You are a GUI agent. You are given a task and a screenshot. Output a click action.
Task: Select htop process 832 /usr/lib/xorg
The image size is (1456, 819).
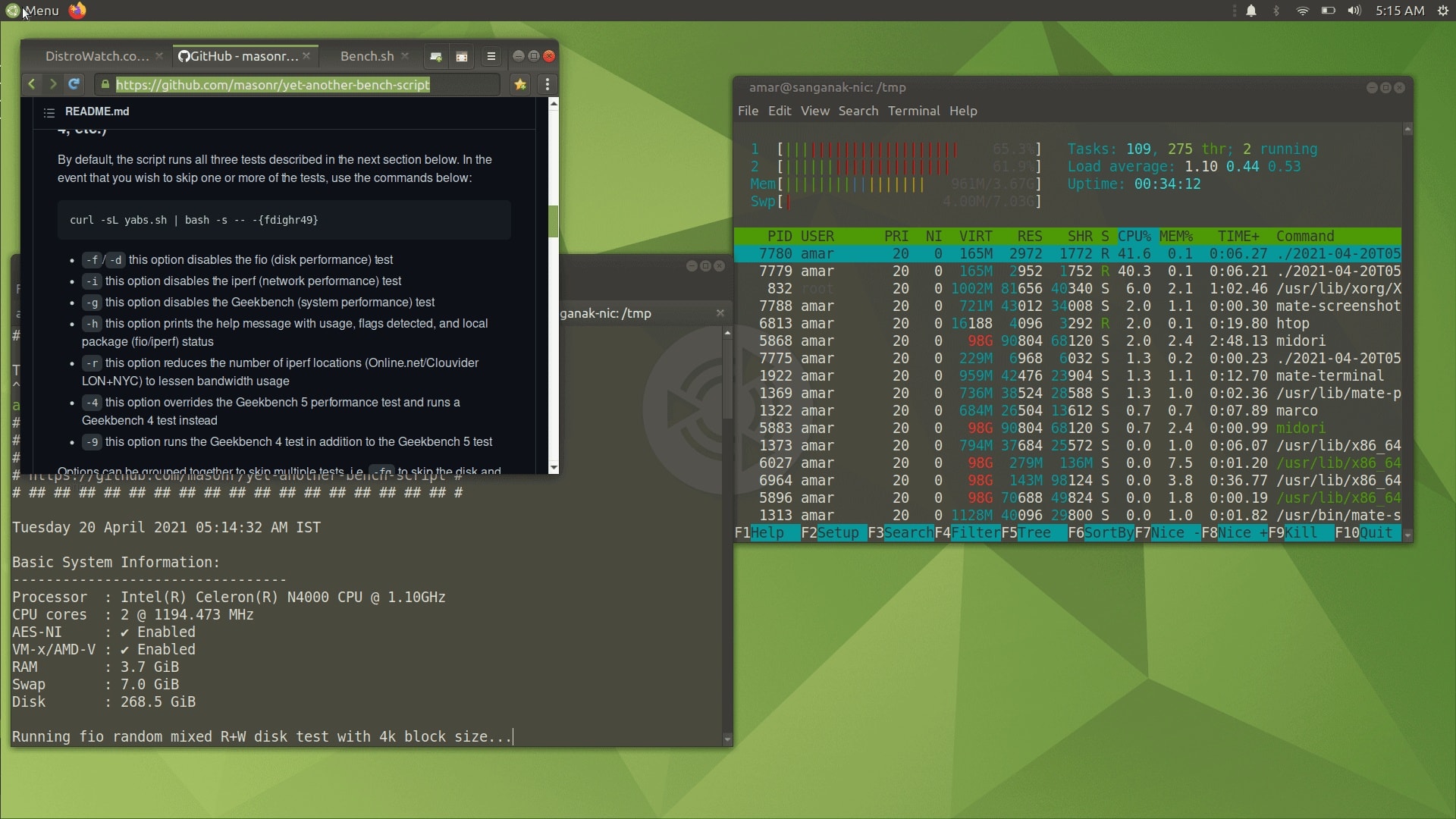click(1068, 289)
